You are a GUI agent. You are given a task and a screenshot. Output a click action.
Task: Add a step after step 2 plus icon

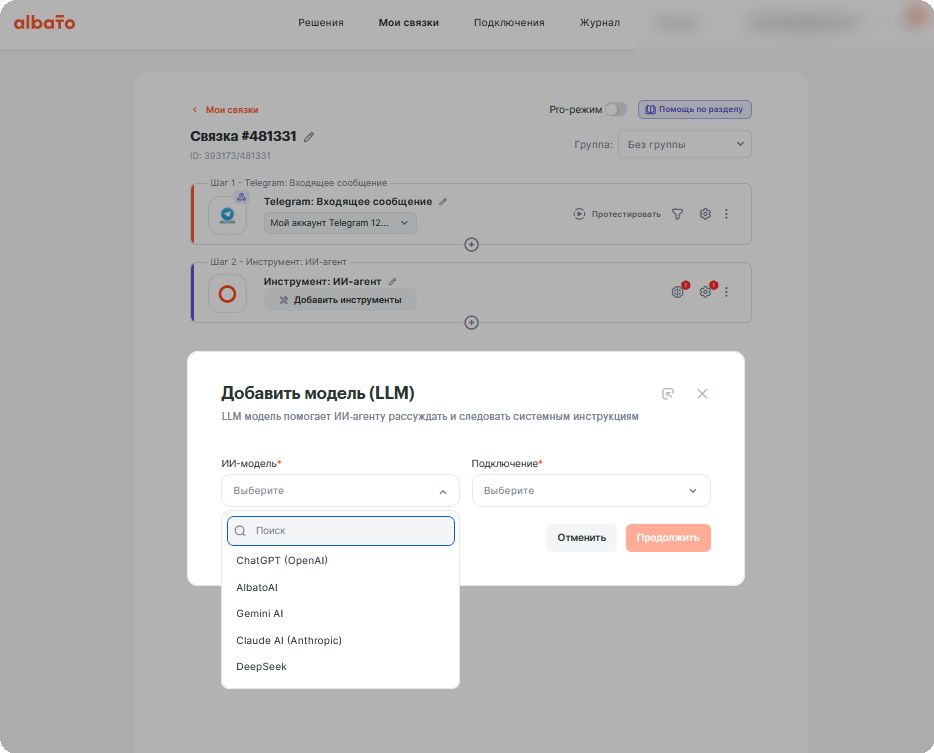coord(471,322)
